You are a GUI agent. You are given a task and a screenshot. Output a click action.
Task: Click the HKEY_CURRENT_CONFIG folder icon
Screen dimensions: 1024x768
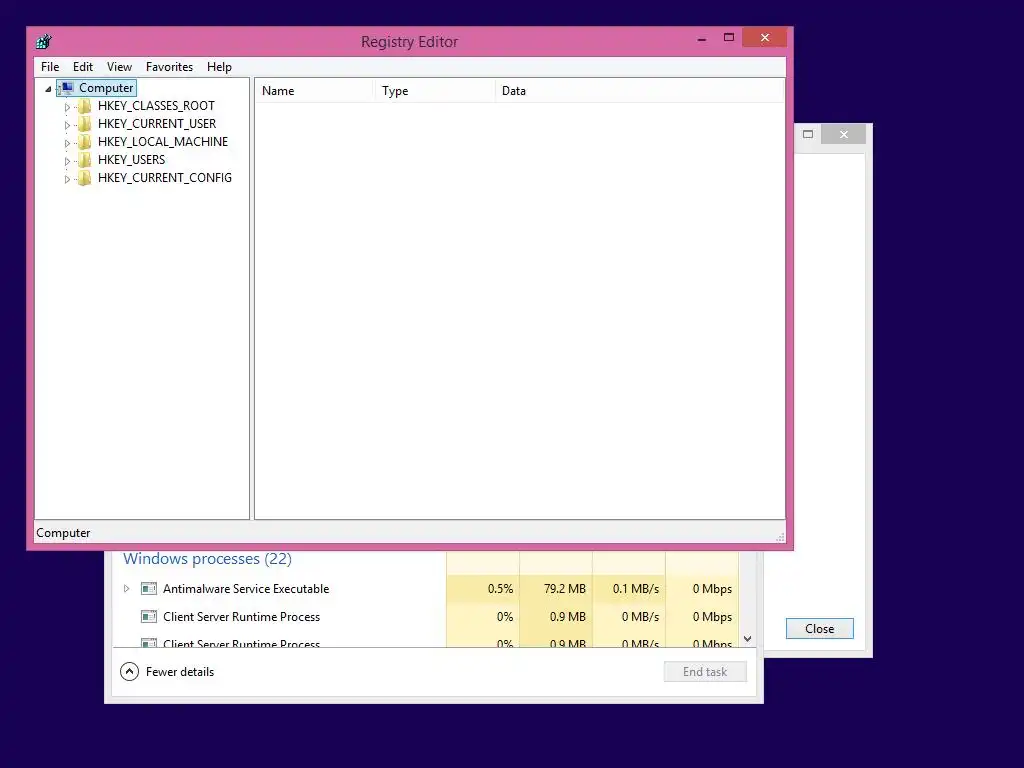coord(84,178)
